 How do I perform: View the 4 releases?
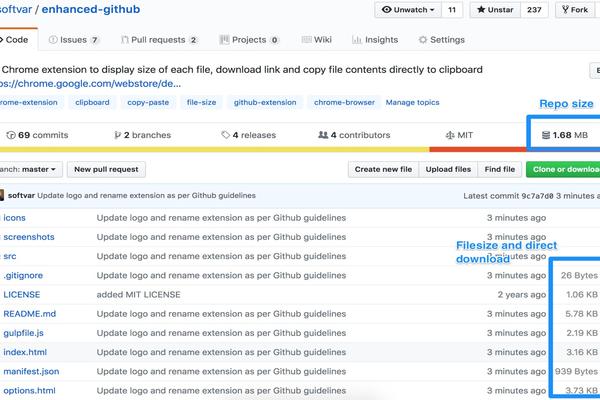click(248, 135)
